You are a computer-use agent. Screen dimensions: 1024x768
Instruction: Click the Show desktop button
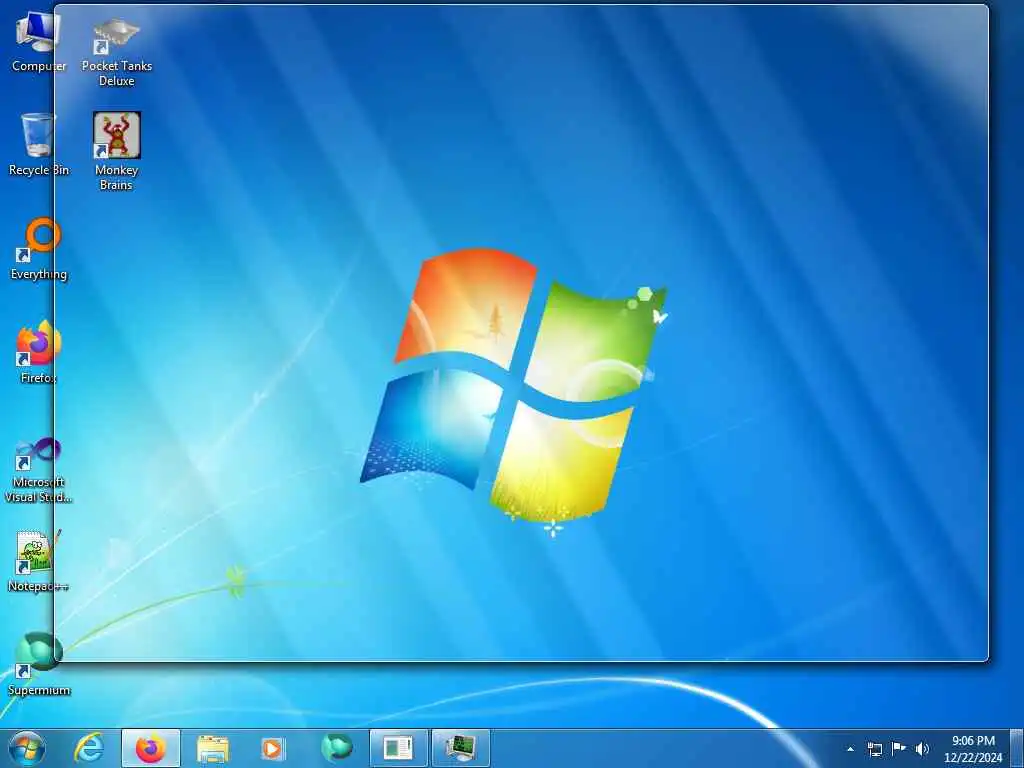coord(1017,748)
